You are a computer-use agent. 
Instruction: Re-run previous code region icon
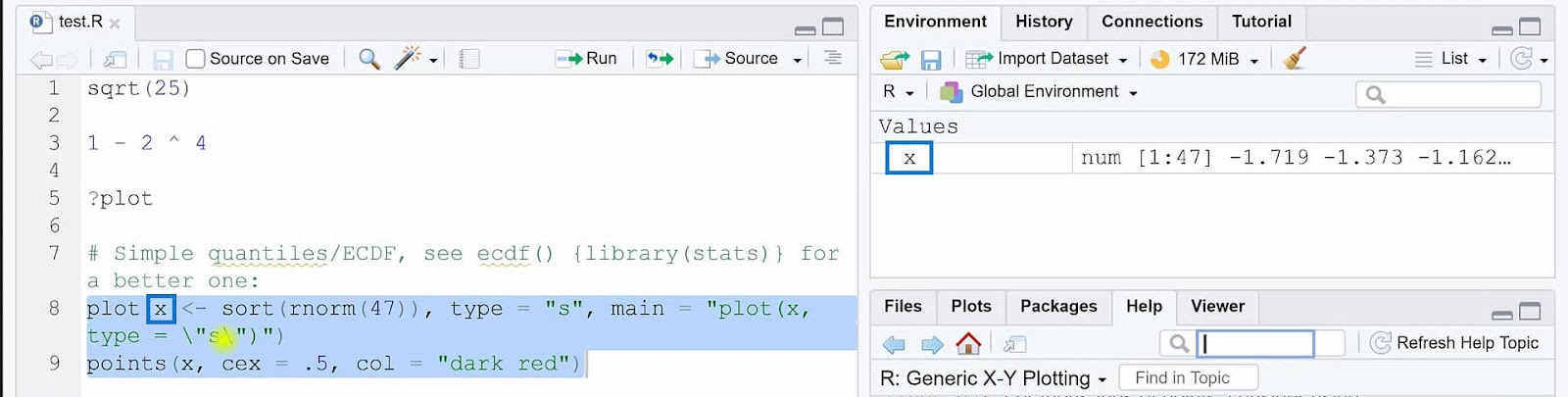click(661, 59)
